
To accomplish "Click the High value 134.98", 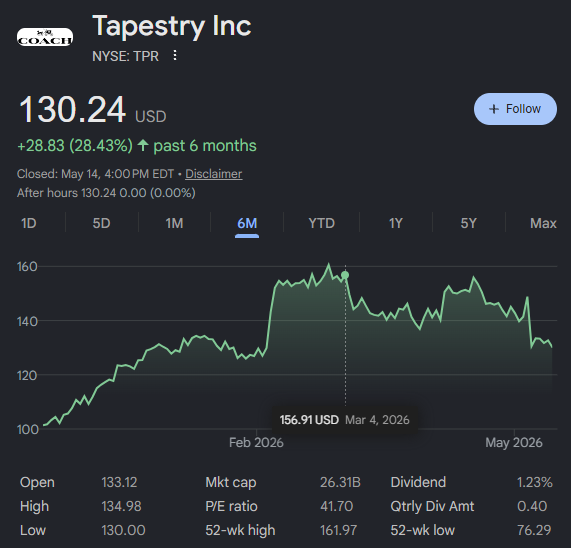I will click(x=121, y=506).
